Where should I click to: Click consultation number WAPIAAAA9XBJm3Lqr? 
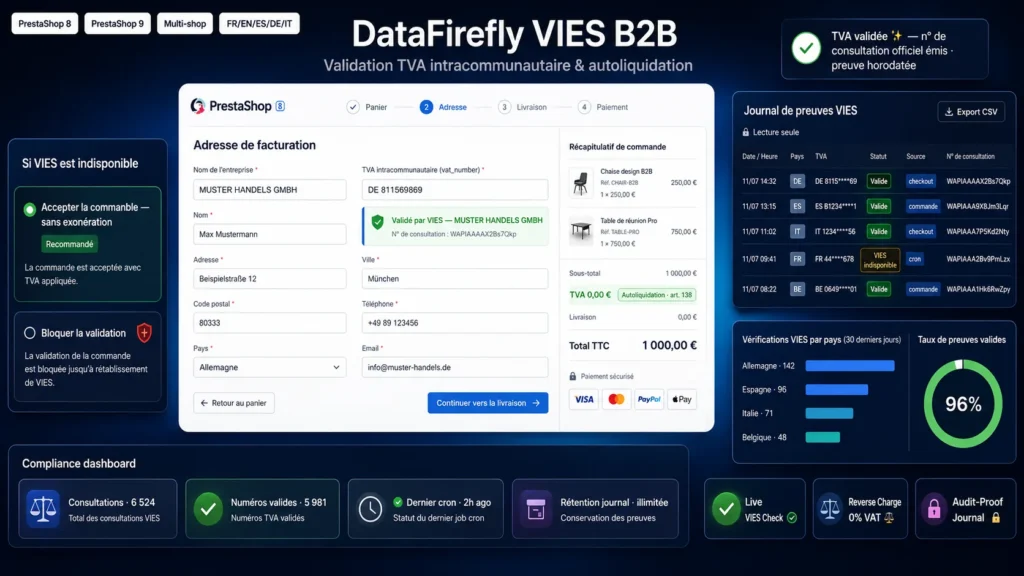click(977, 206)
